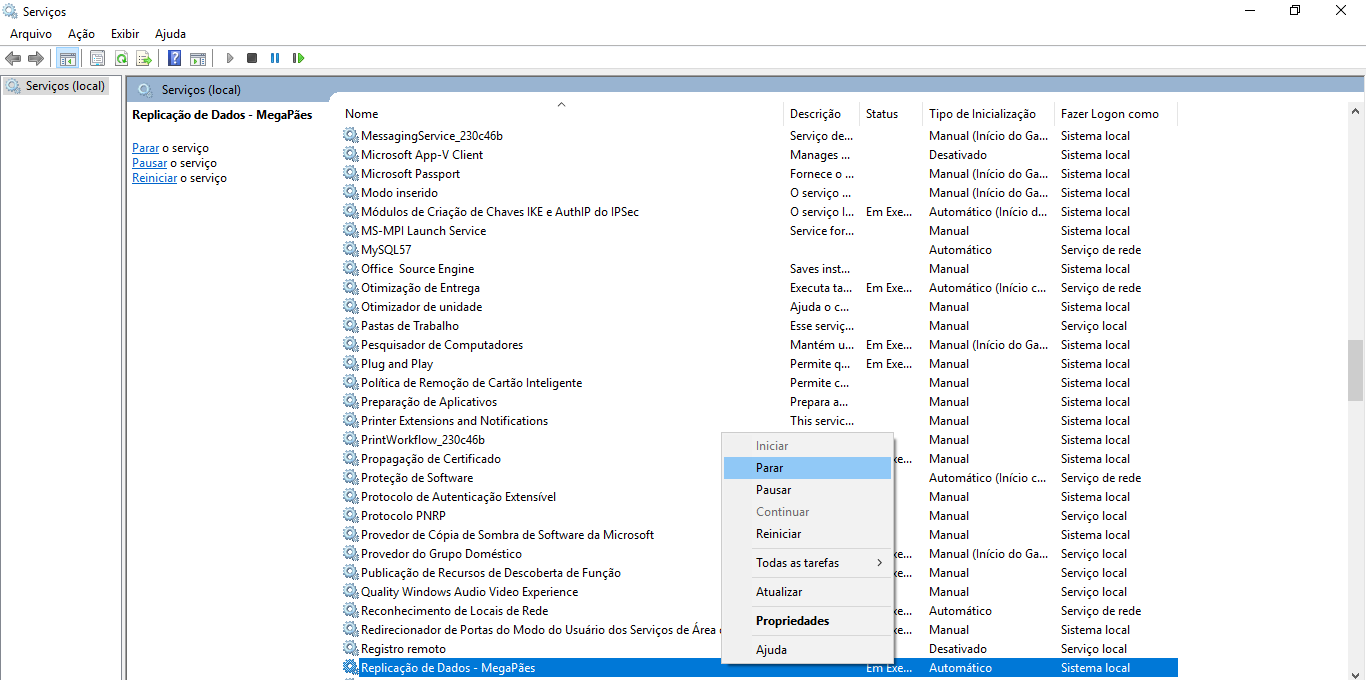The height and width of the screenshot is (680, 1366).
Task: Open the Arquivo menu
Action: 31,34
